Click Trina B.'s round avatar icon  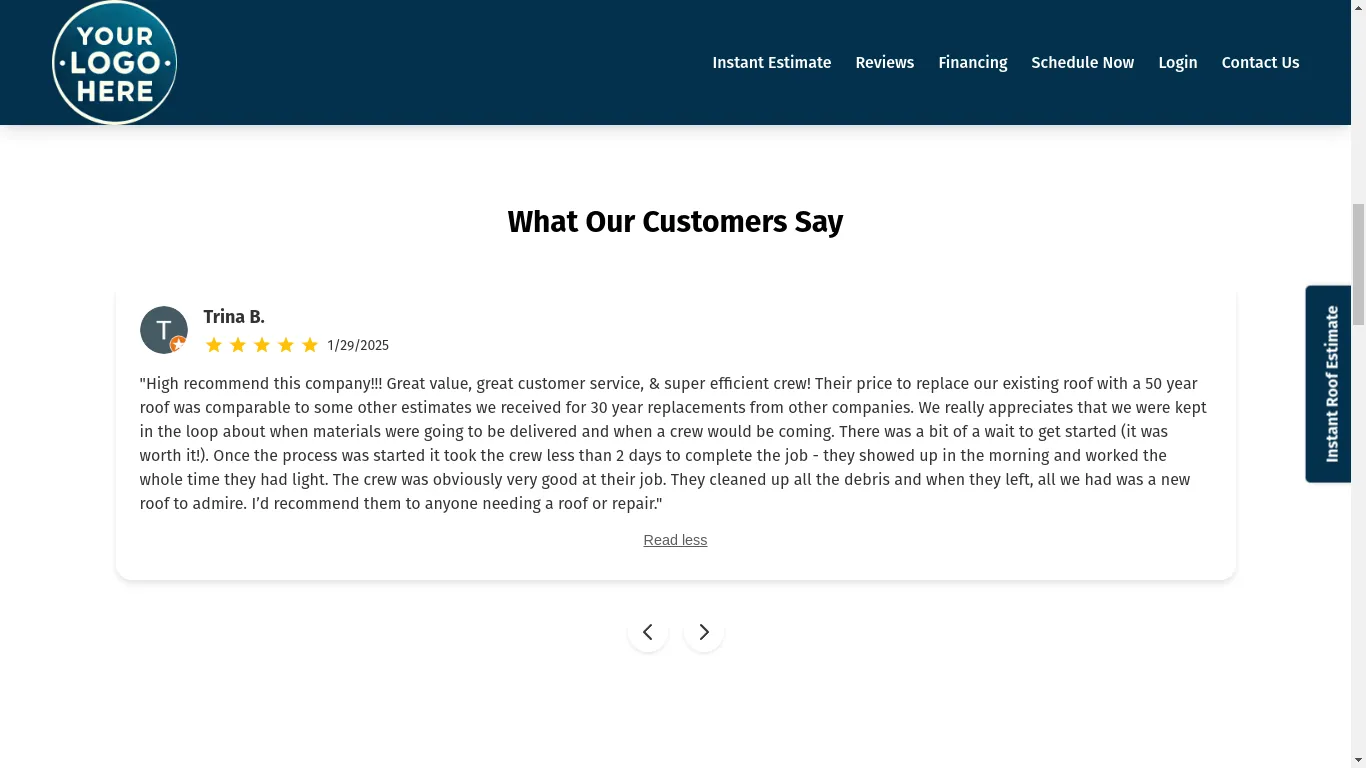[x=164, y=330]
